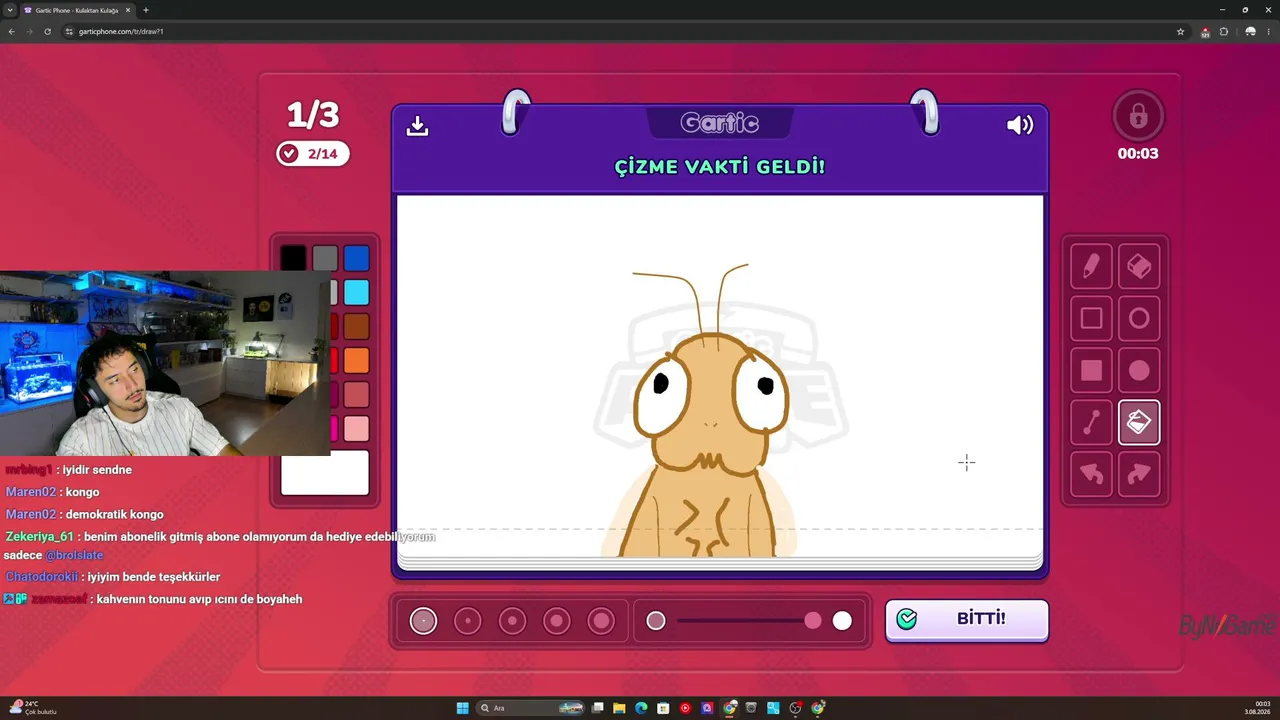Mute game sound with the speaker icon
The height and width of the screenshot is (720, 1280).
point(1020,125)
